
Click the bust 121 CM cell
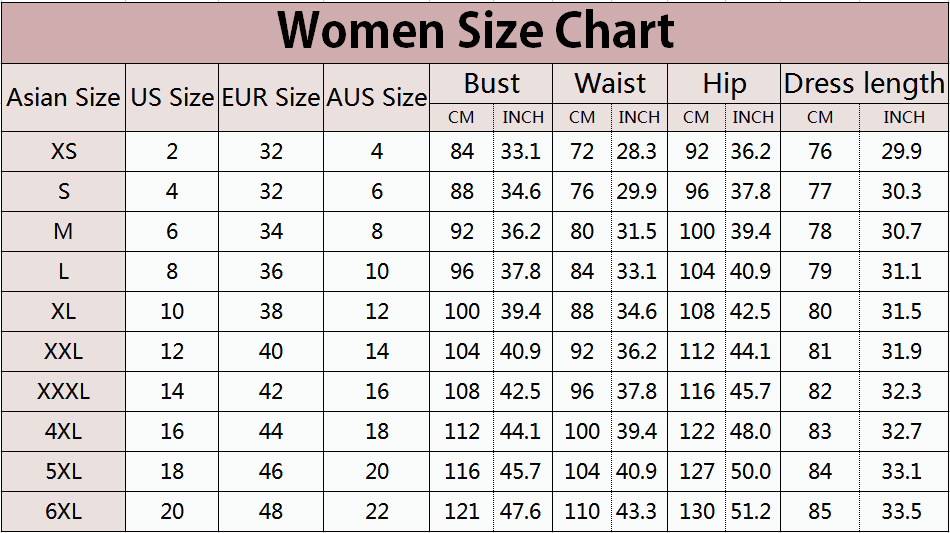click(461, 512)
